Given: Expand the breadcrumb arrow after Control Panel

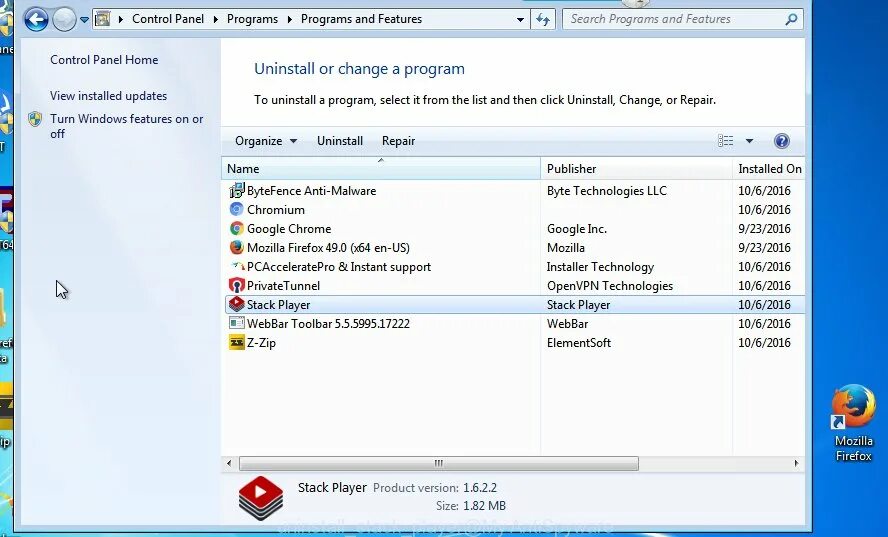Looking at the screenshot, I should tap(215, 19).
